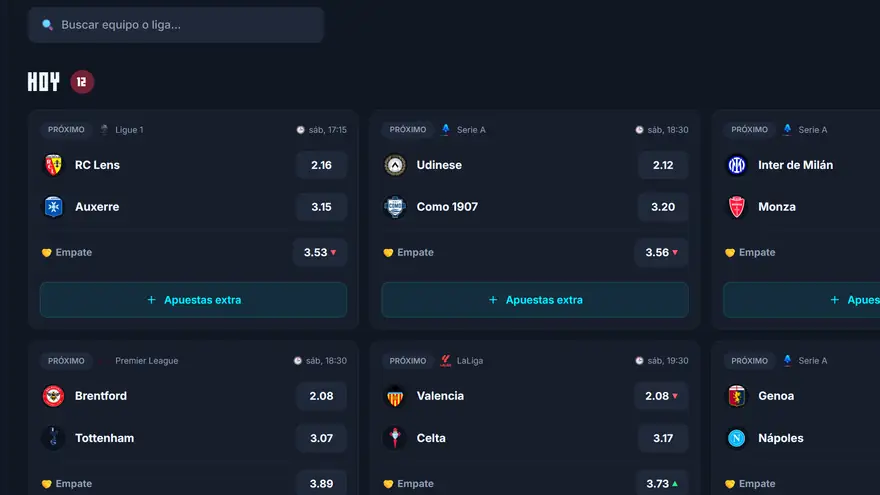Viewport: 880px width, 495px height.
Task: Click the 'sáb, 18:30' time on Brentford card
Action: tap(326, 360)
